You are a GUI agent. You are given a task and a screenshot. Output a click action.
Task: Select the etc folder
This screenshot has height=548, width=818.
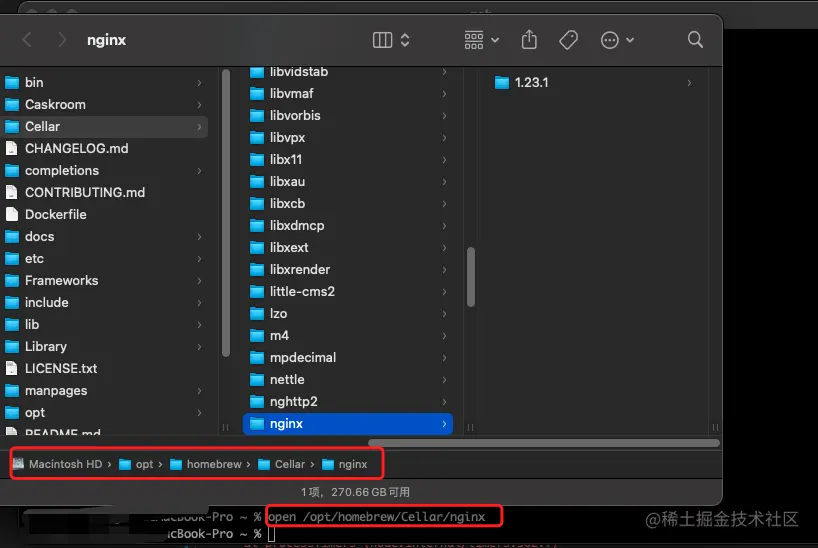coord(104,258)
